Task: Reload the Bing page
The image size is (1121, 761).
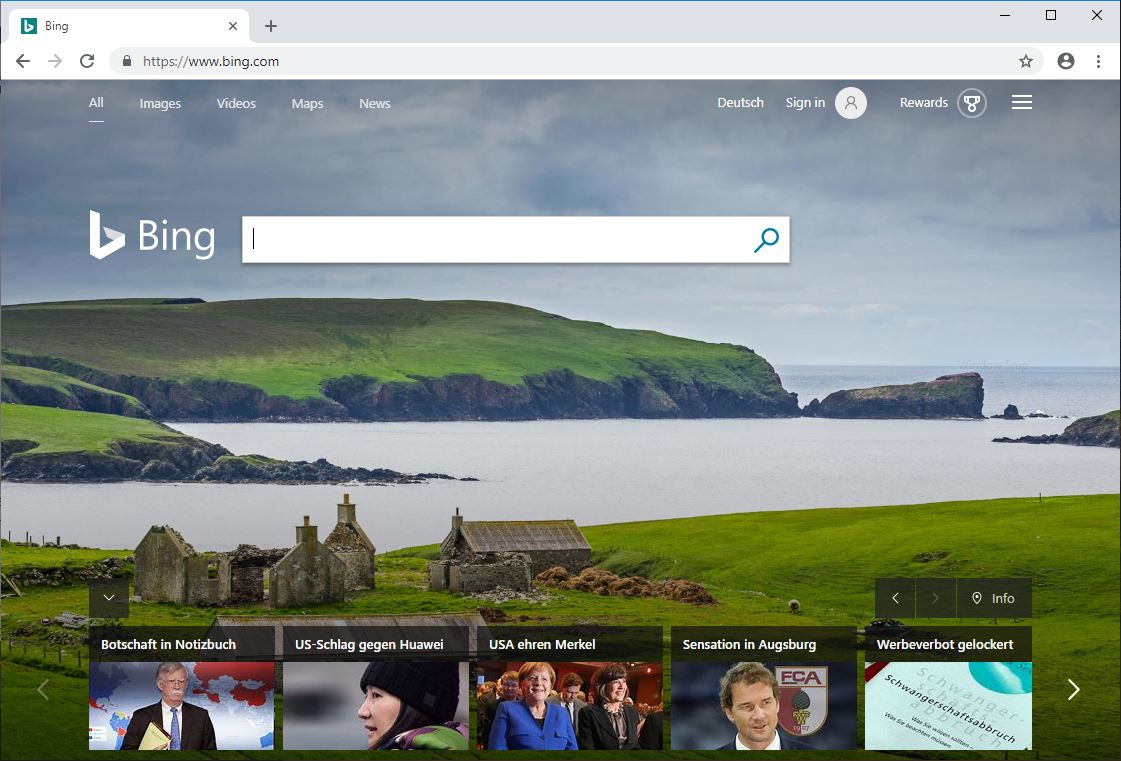Action: point(87,62)
